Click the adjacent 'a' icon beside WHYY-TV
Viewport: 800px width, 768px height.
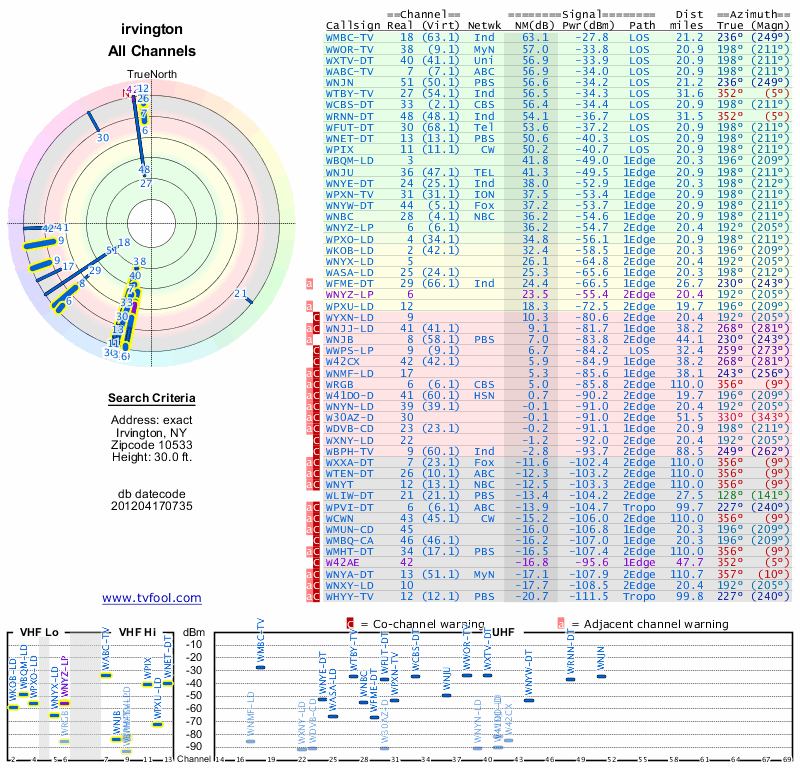(x=309, y=597)
